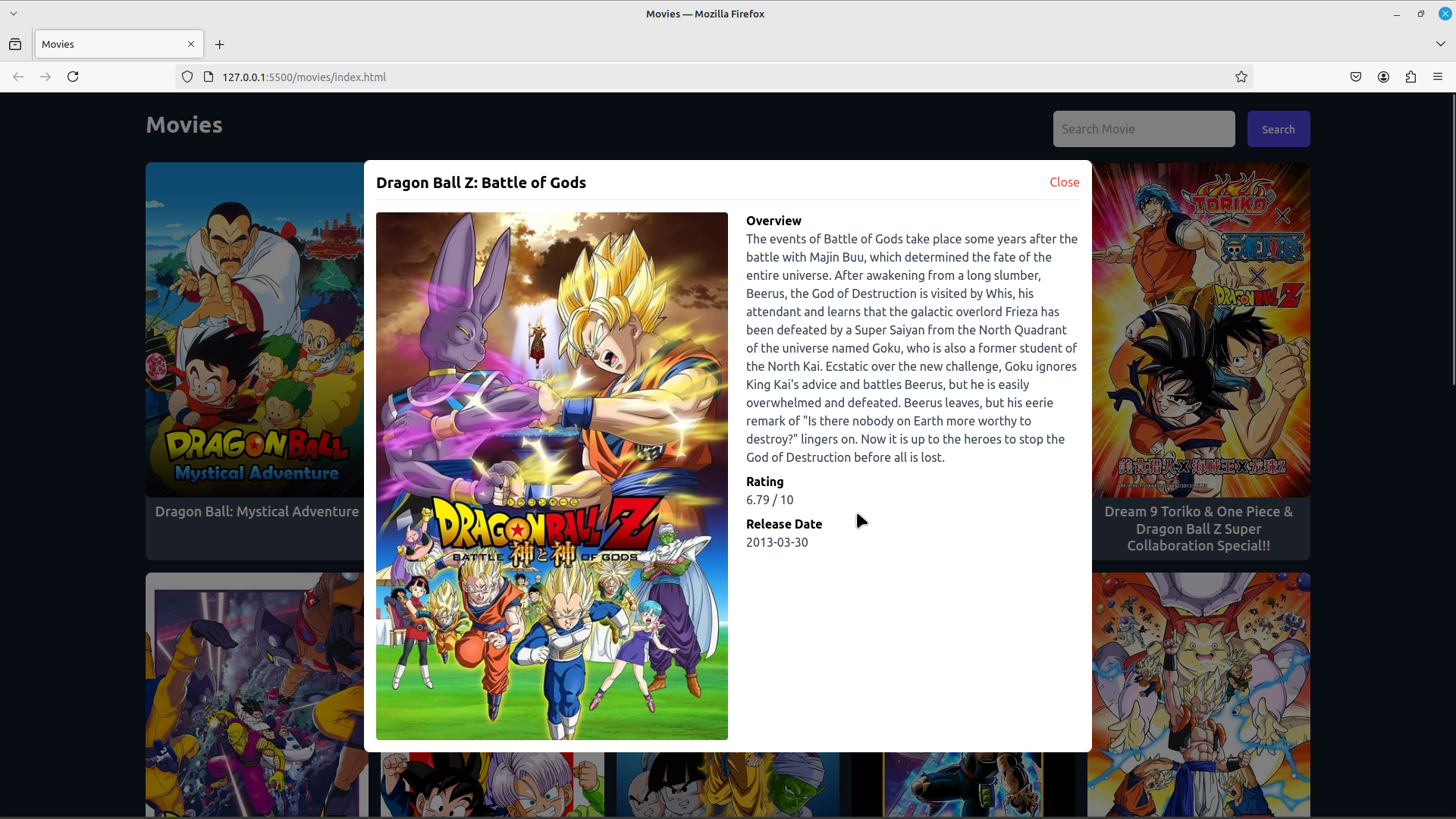Open a new tab with plus button
This screenshot has width=1456, height=819.
(x=220, y=44)
